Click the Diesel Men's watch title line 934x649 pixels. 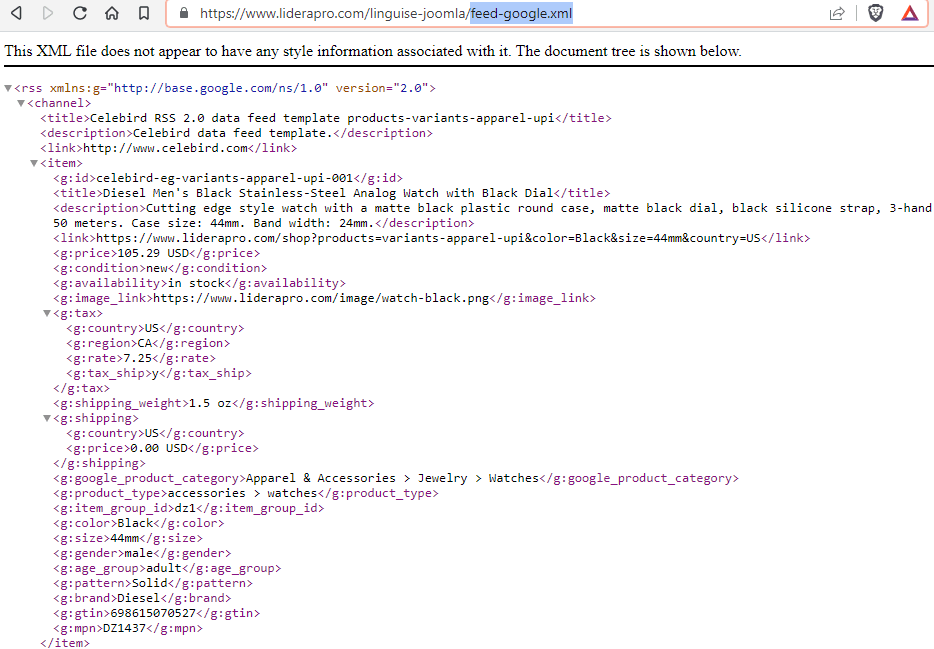[331, 193]
